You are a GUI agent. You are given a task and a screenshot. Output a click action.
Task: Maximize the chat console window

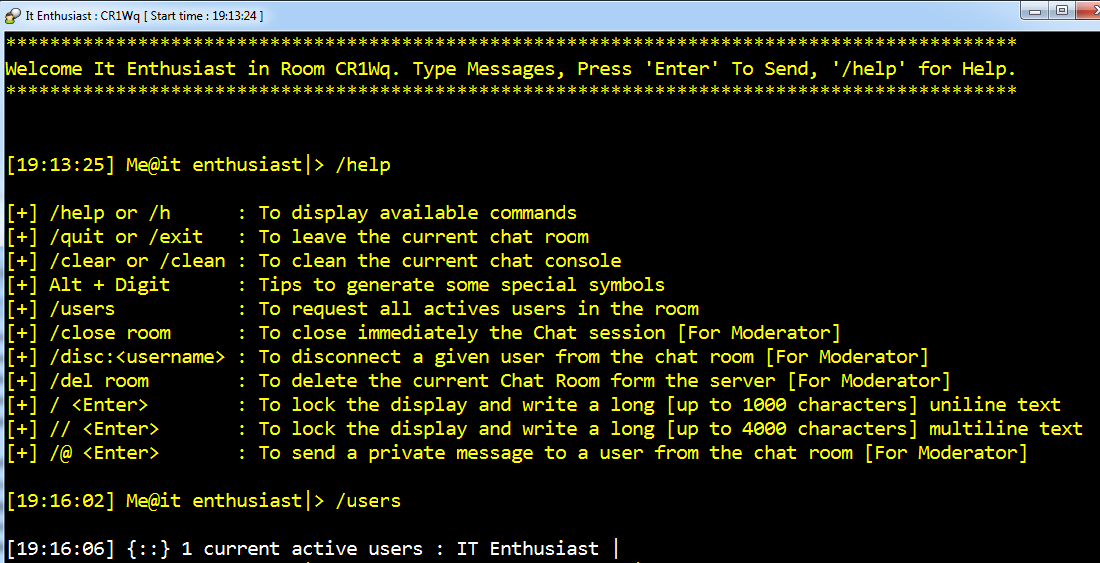pos(1062,11)
